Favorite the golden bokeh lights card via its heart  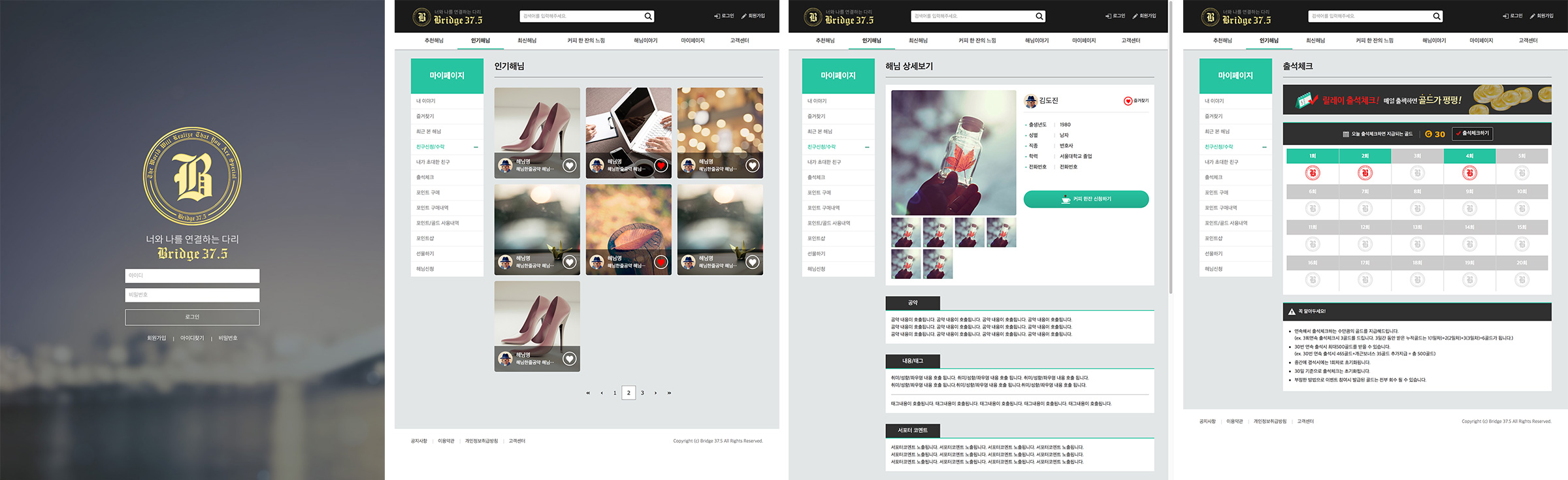(753, 166)
